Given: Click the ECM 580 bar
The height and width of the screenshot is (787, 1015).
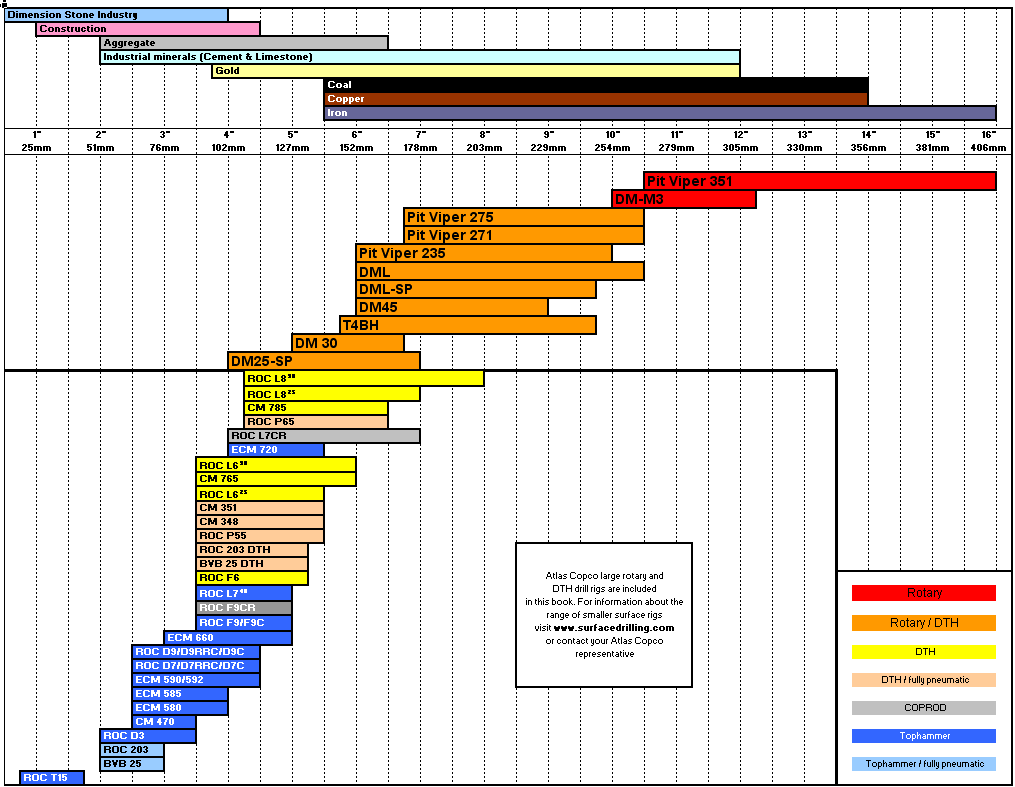Looking at the screenshot, I should coord(180,708).
